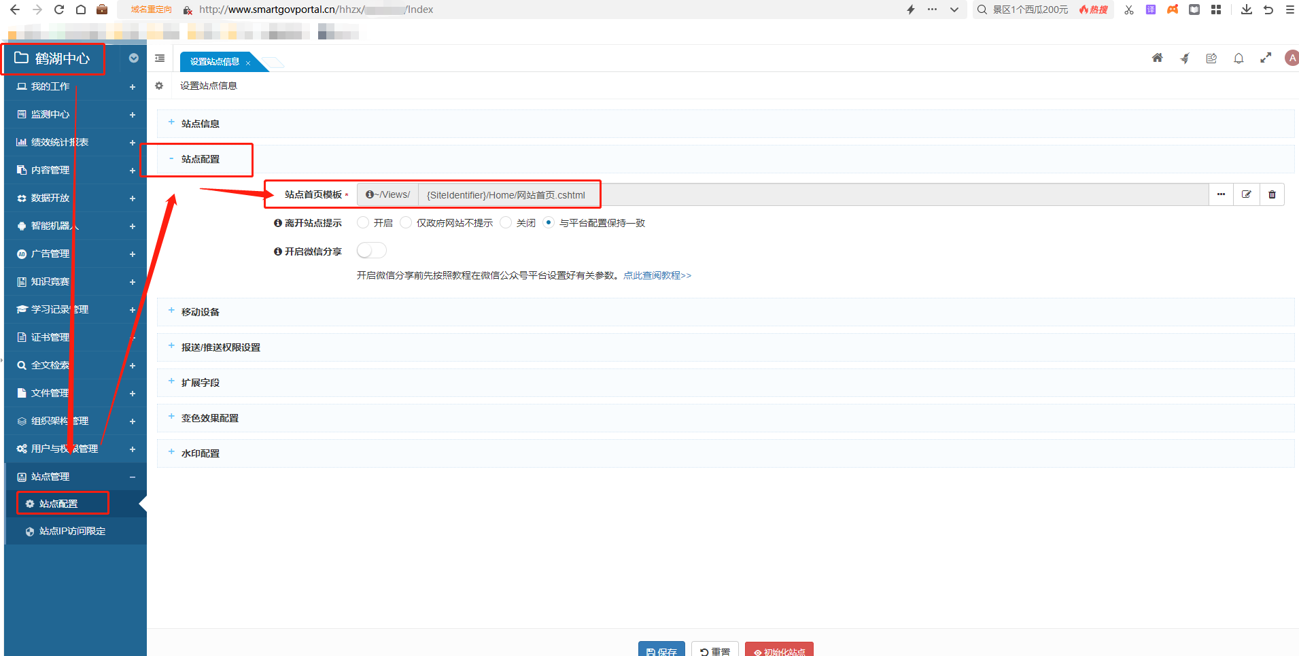Click the ellipsis browse template button

click(x=1221, y=195)
